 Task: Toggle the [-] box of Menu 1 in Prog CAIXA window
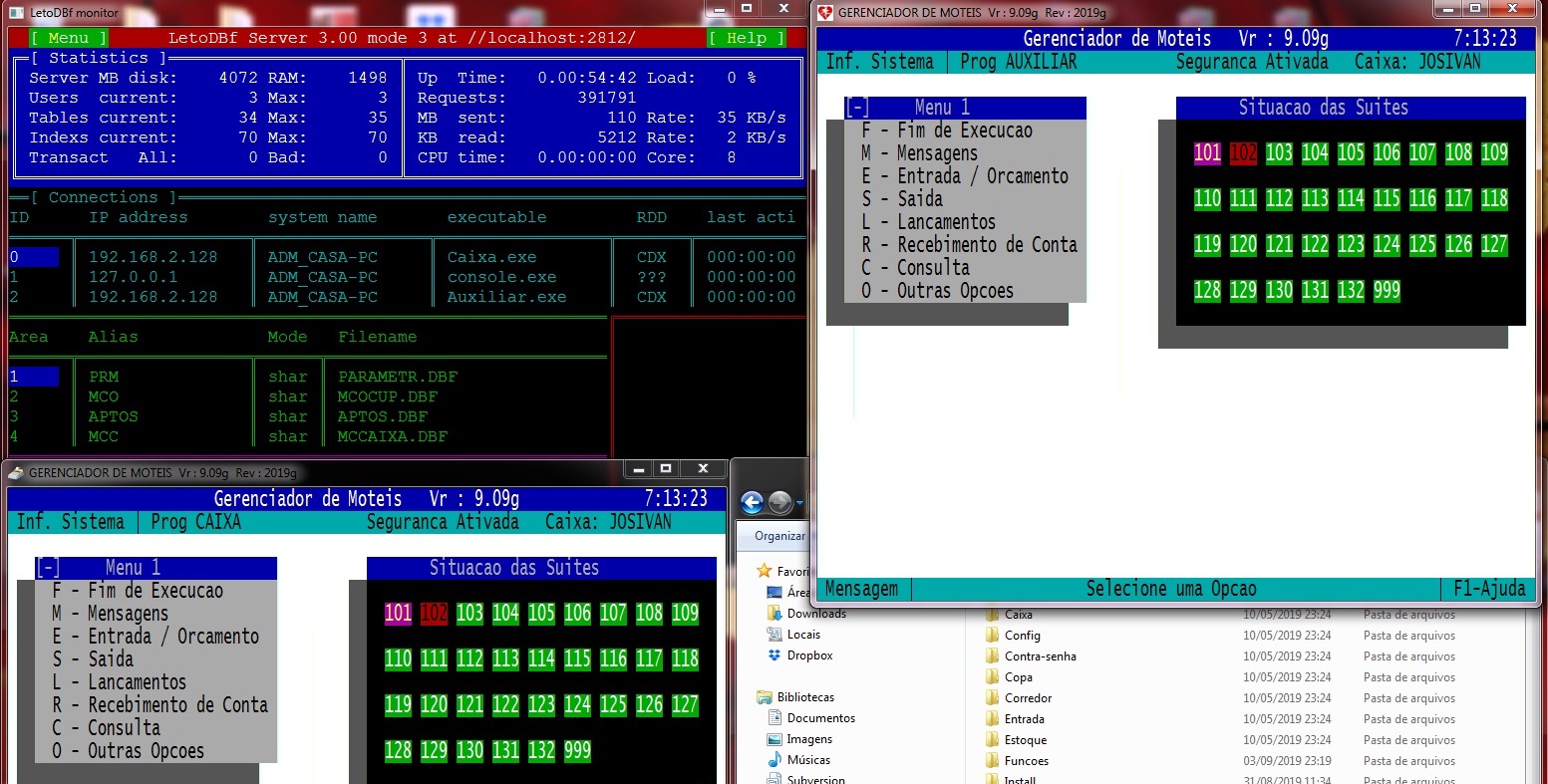coord(47,568)
